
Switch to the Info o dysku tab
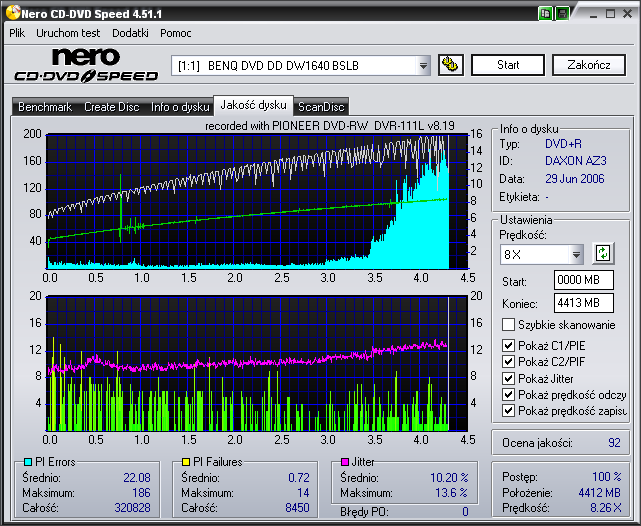(180, 107)
